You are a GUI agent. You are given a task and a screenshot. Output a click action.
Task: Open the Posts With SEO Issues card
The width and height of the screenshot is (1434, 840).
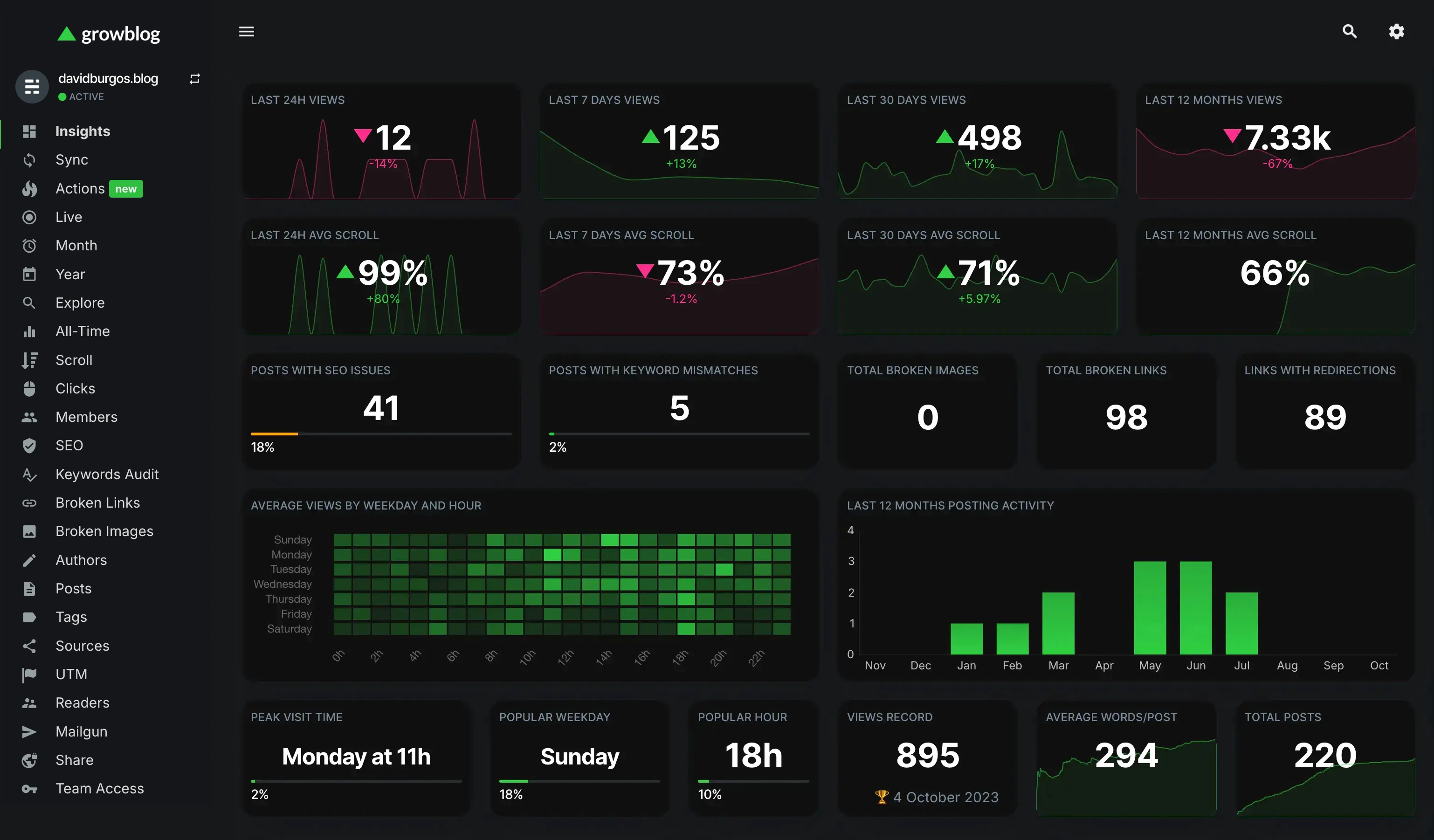pyautogui.click(x=382, y=412)
